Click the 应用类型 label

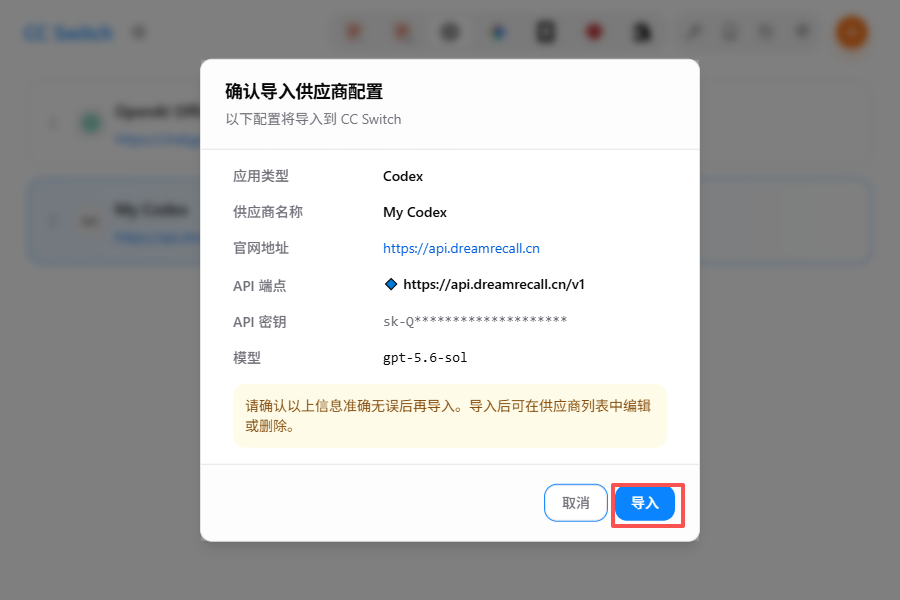pos(261,176)
